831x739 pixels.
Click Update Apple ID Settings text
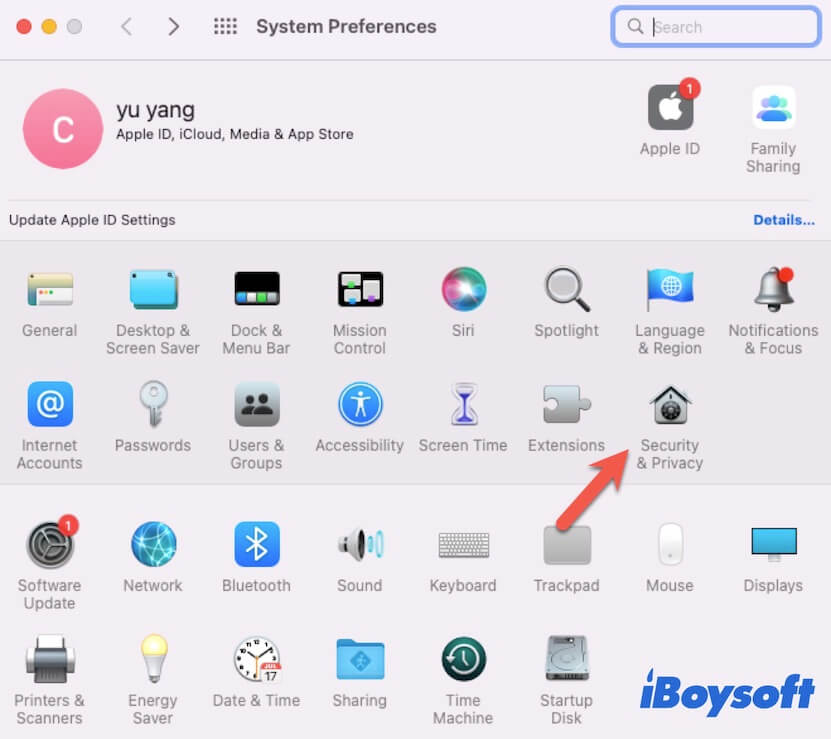[x=92, y=219]
